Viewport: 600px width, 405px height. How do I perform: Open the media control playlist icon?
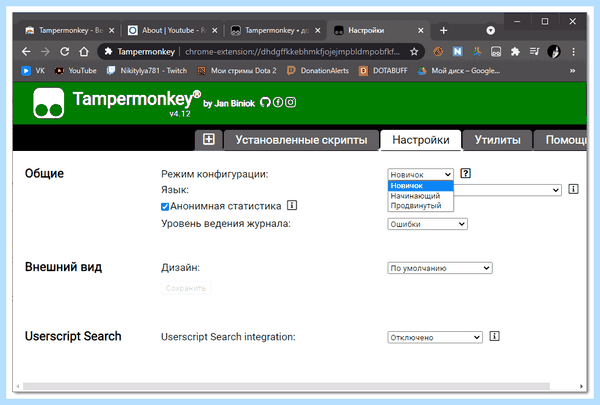tap(535, 52)
